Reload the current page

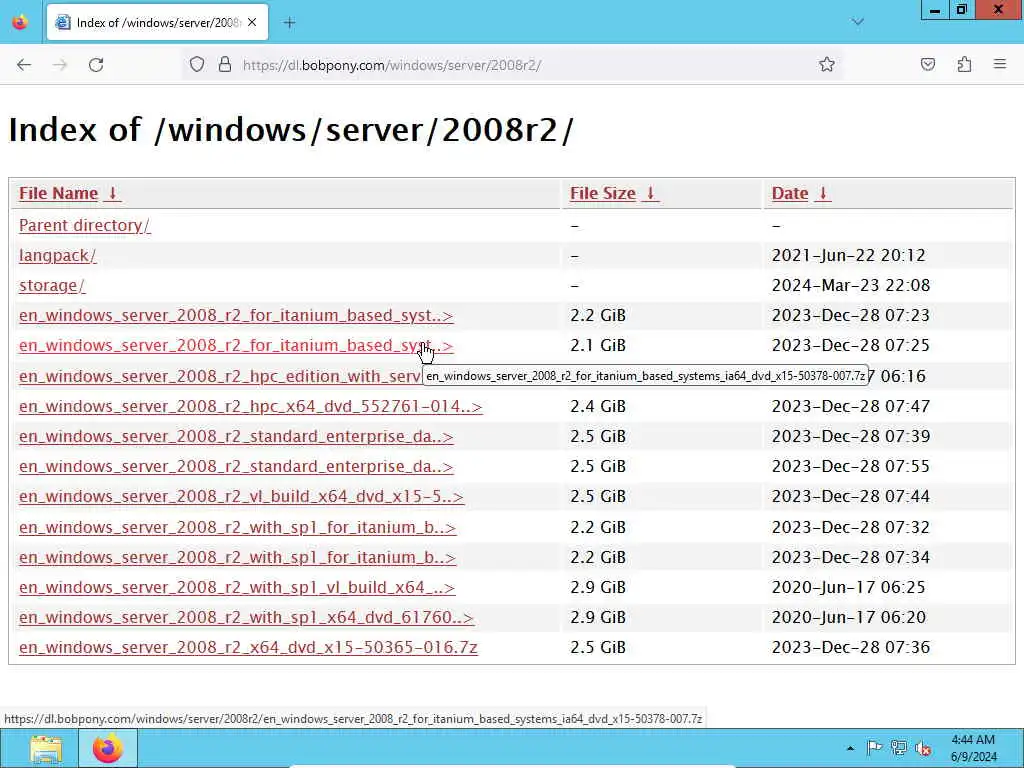96,65
